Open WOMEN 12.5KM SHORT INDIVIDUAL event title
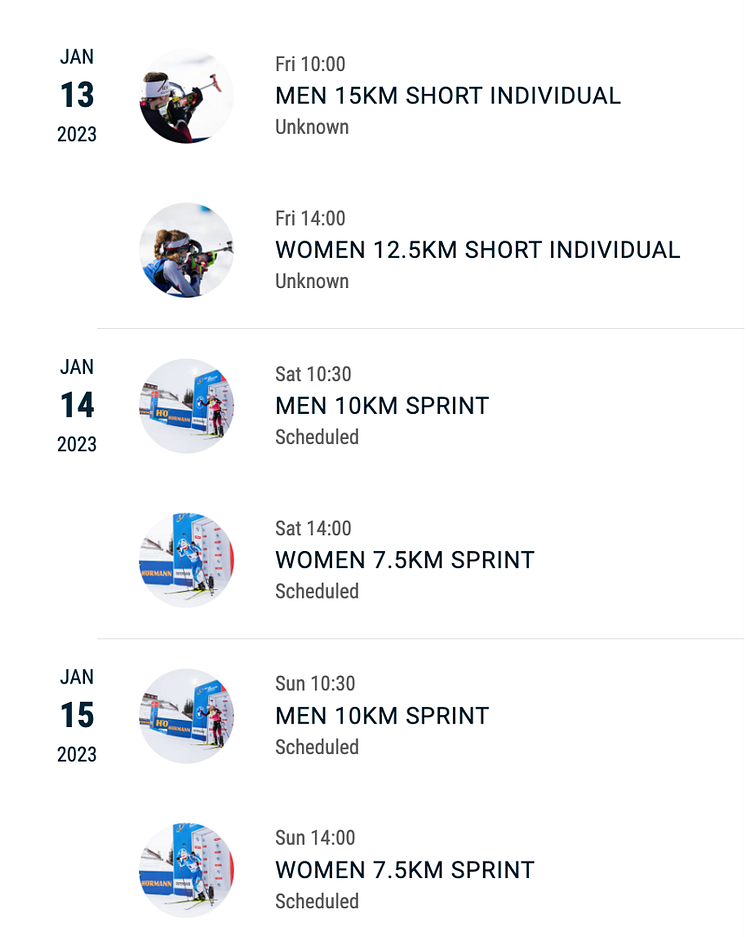Viewport: 746px width, 937px height. (477, 250)
